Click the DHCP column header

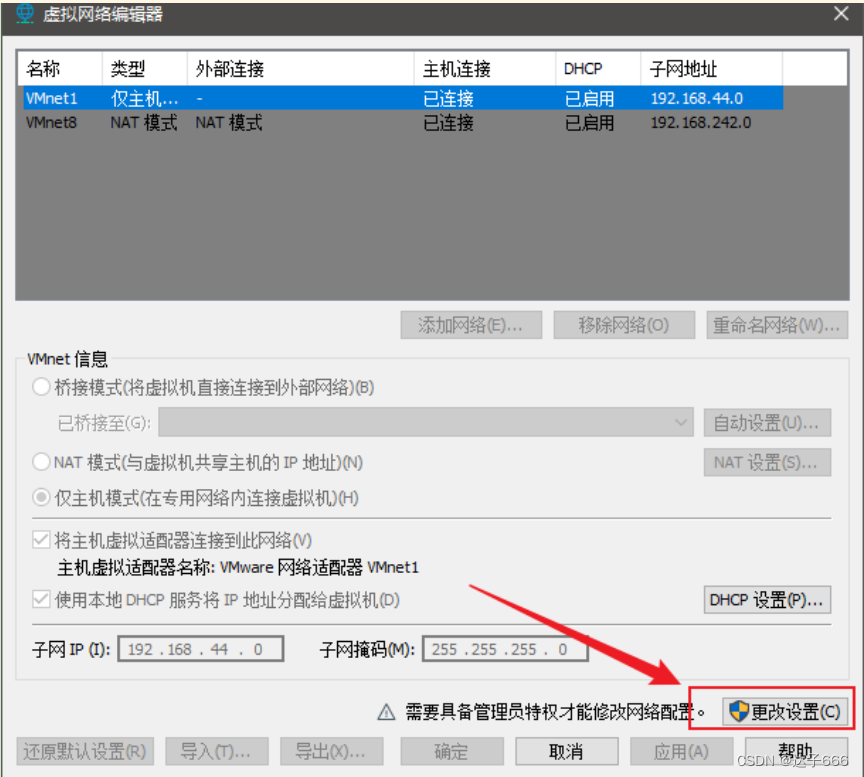click(598, 69)
